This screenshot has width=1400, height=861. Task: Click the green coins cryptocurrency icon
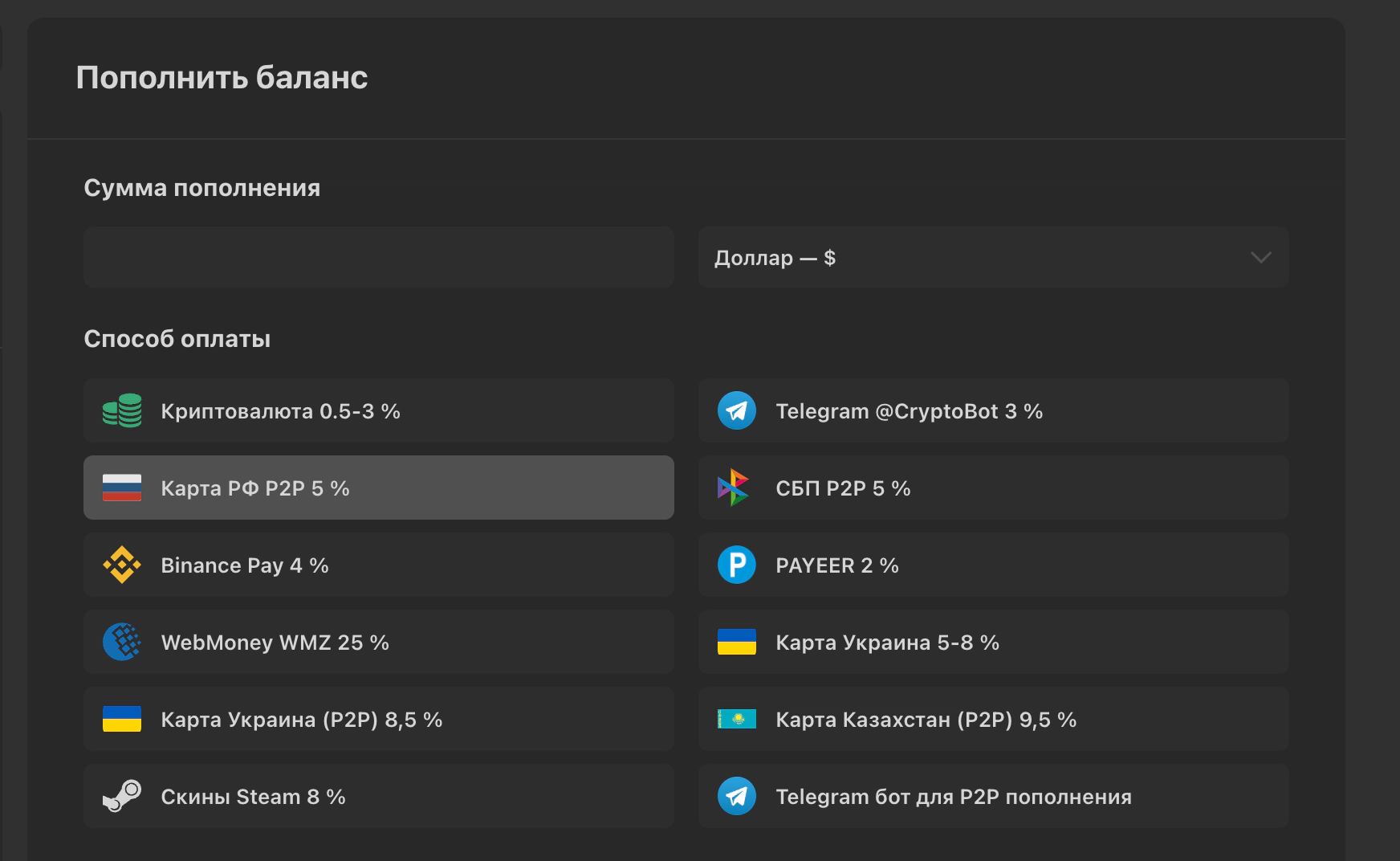click(122, 410)
